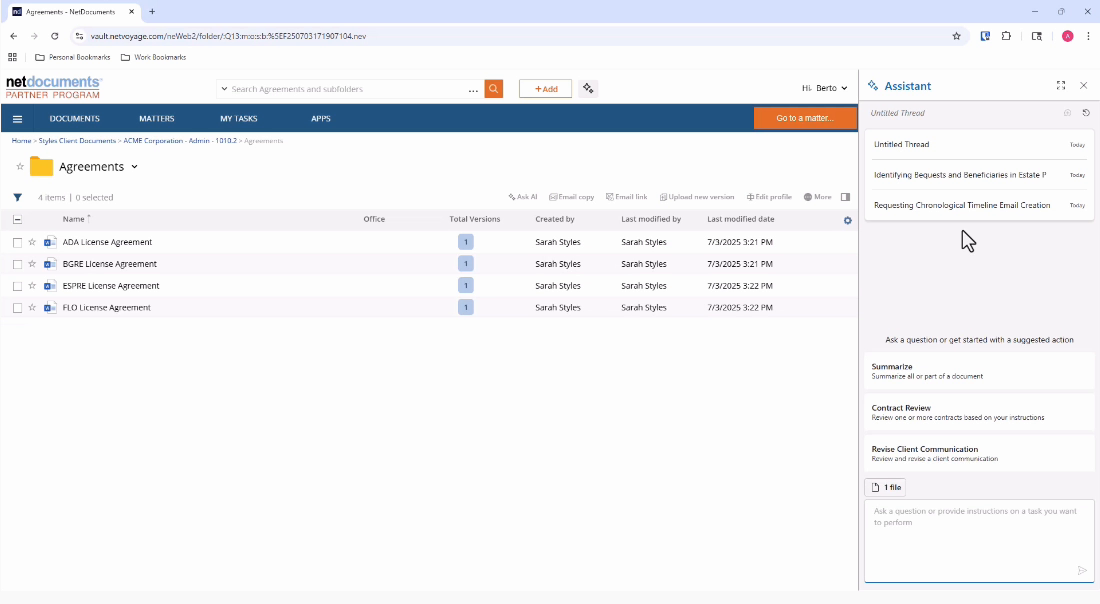The width and height of the screenshot is (1100, 604).
Task: Expand the Assistant panel to full screen
Action: pos(1061,86)
